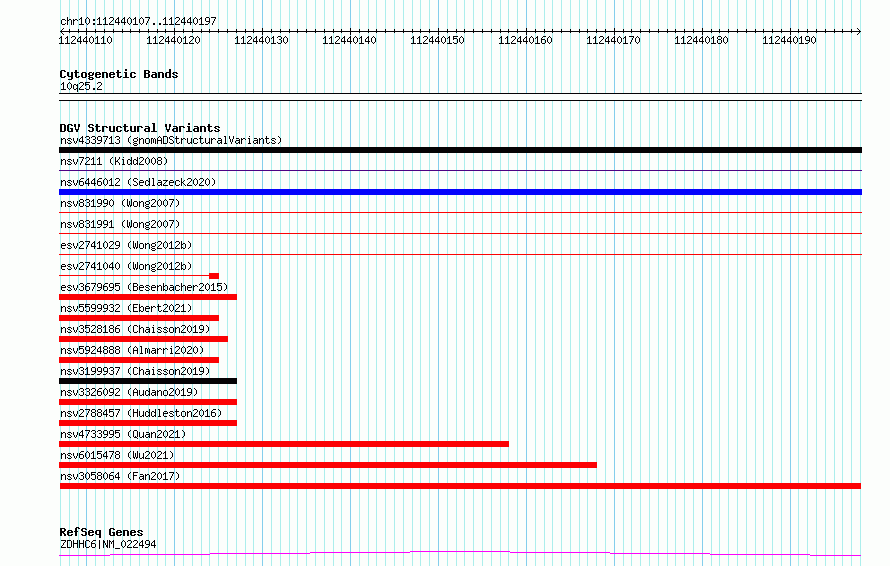Click the nsv831990 (Wong2007) label
Screen dimensions: 890x566
point(120,203)
